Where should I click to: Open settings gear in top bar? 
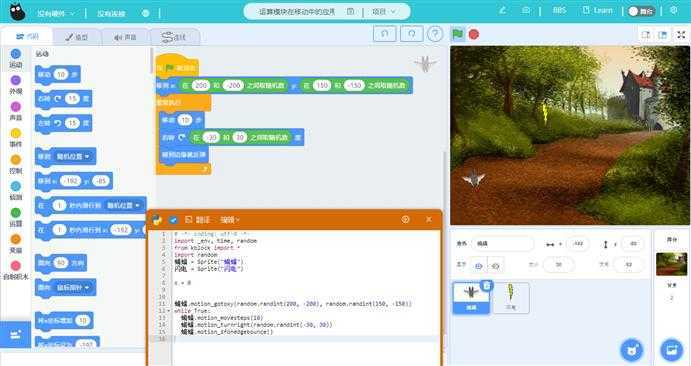[x=673, y=10]
